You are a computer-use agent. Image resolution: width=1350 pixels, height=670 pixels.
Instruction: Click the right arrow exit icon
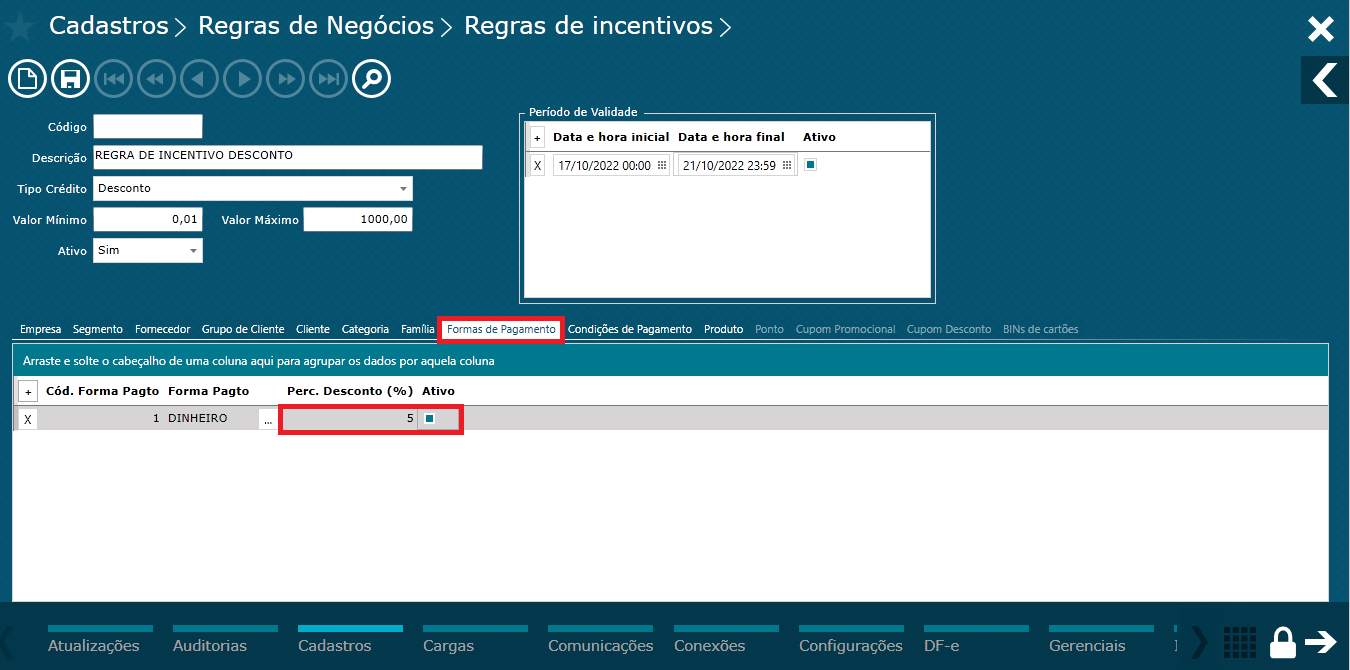point(1321,642)
